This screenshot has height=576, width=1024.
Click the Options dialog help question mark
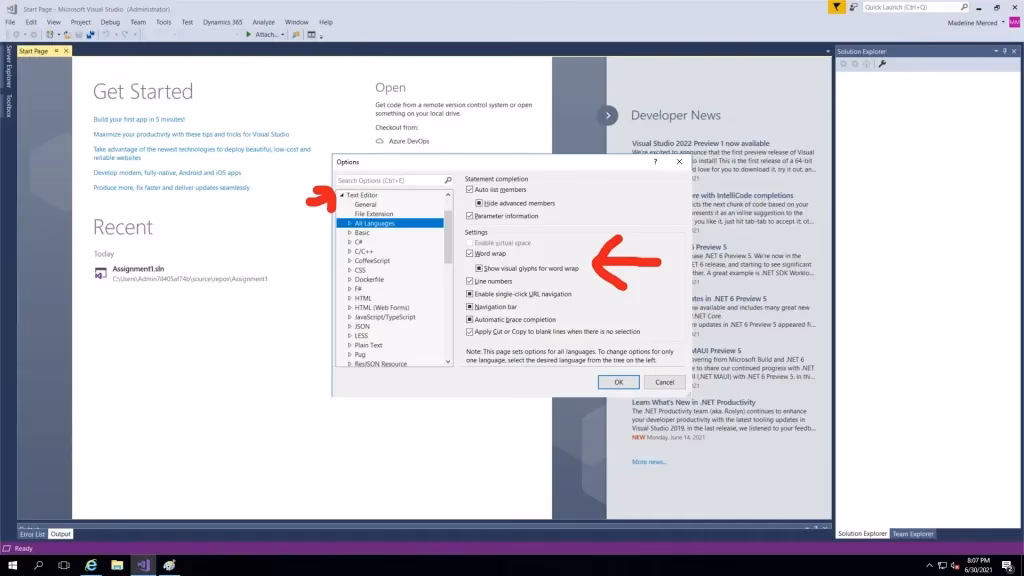(655, 161)
